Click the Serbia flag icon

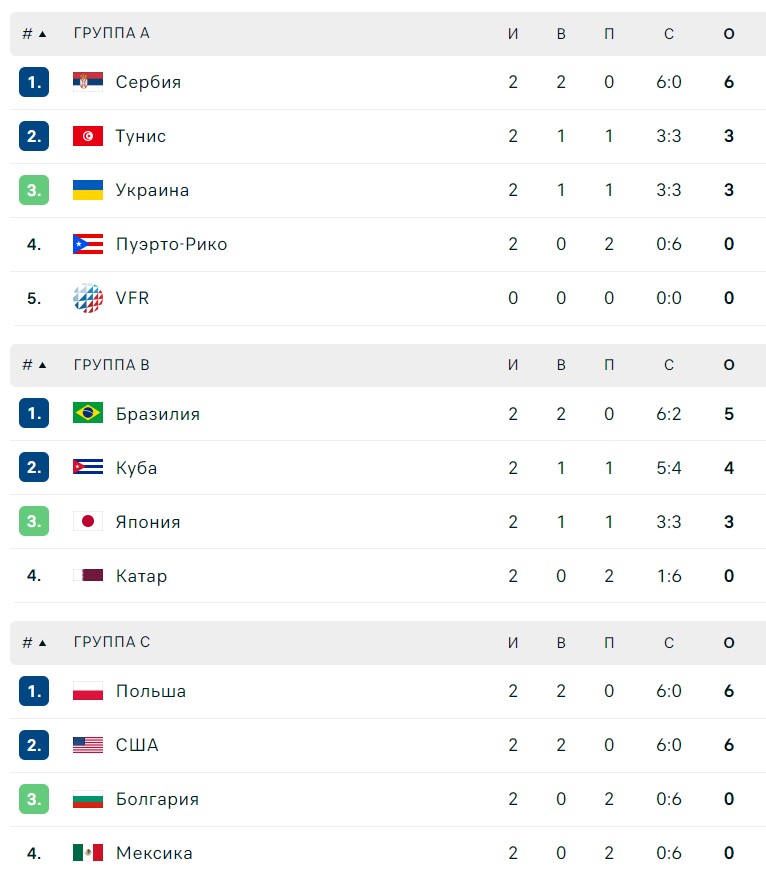click(88, 82)
